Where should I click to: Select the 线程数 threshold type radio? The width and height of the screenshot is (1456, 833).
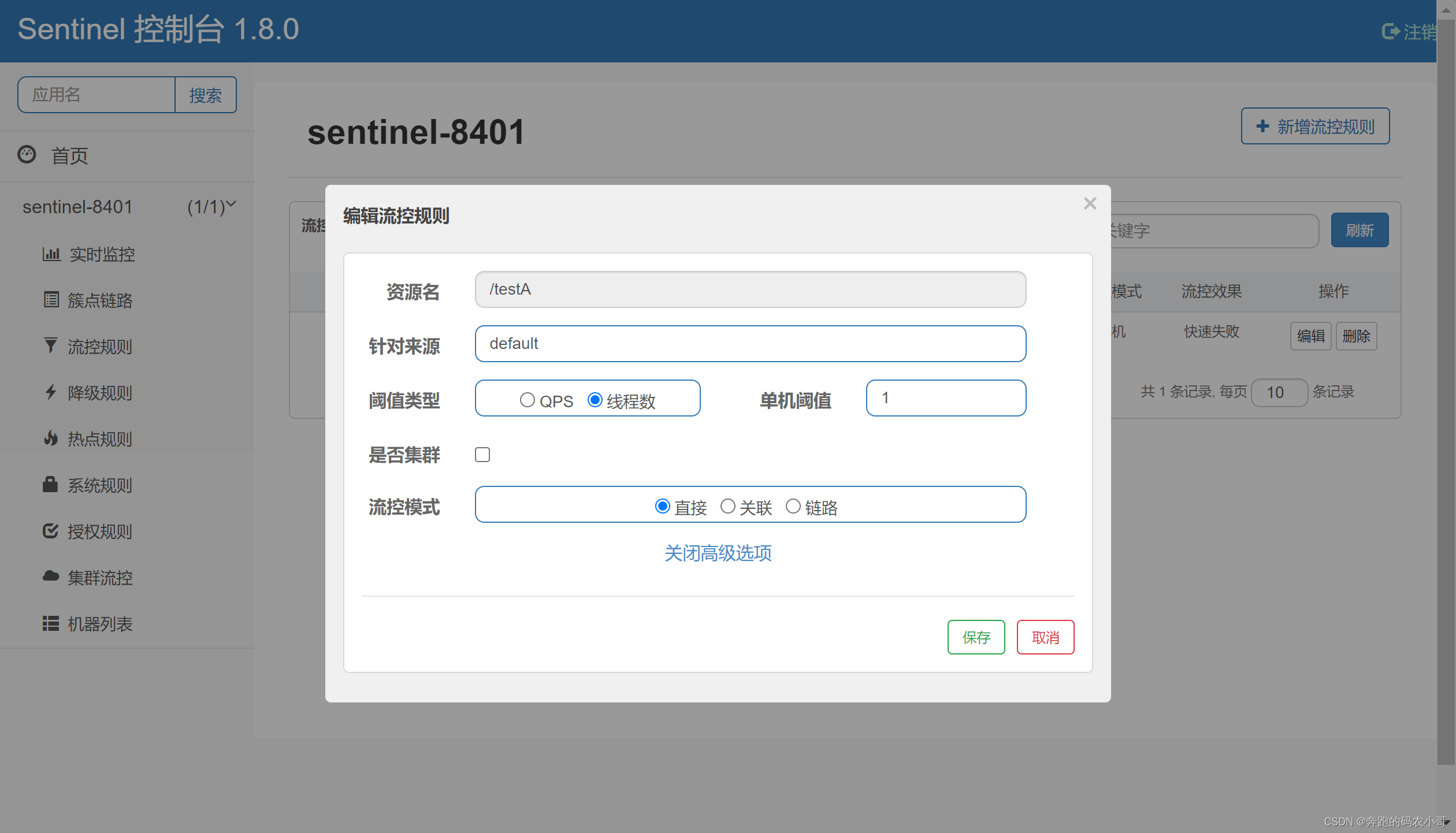(595, 400)
